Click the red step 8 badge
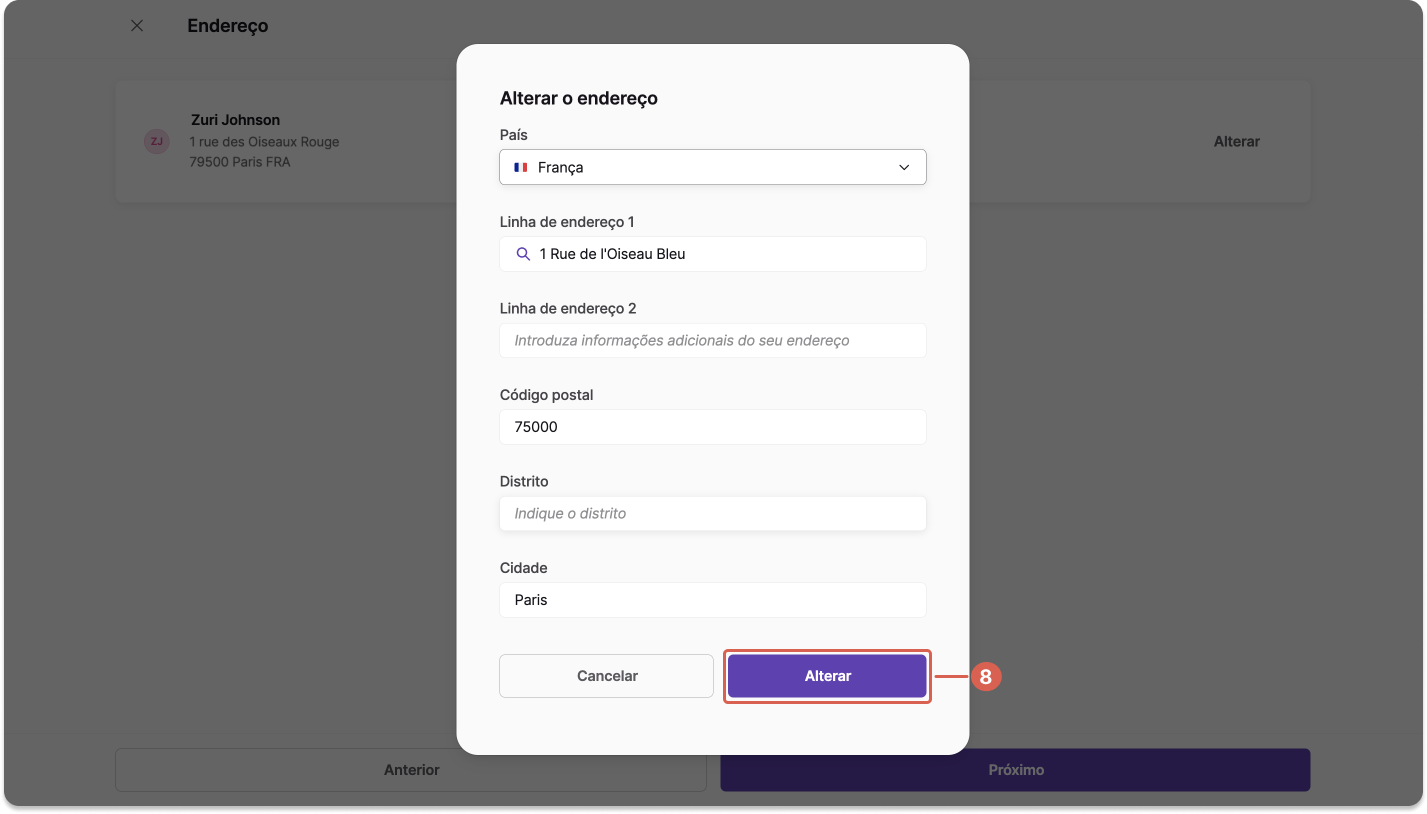This screenshot has width=1427, height=814. tap(985, 677)
